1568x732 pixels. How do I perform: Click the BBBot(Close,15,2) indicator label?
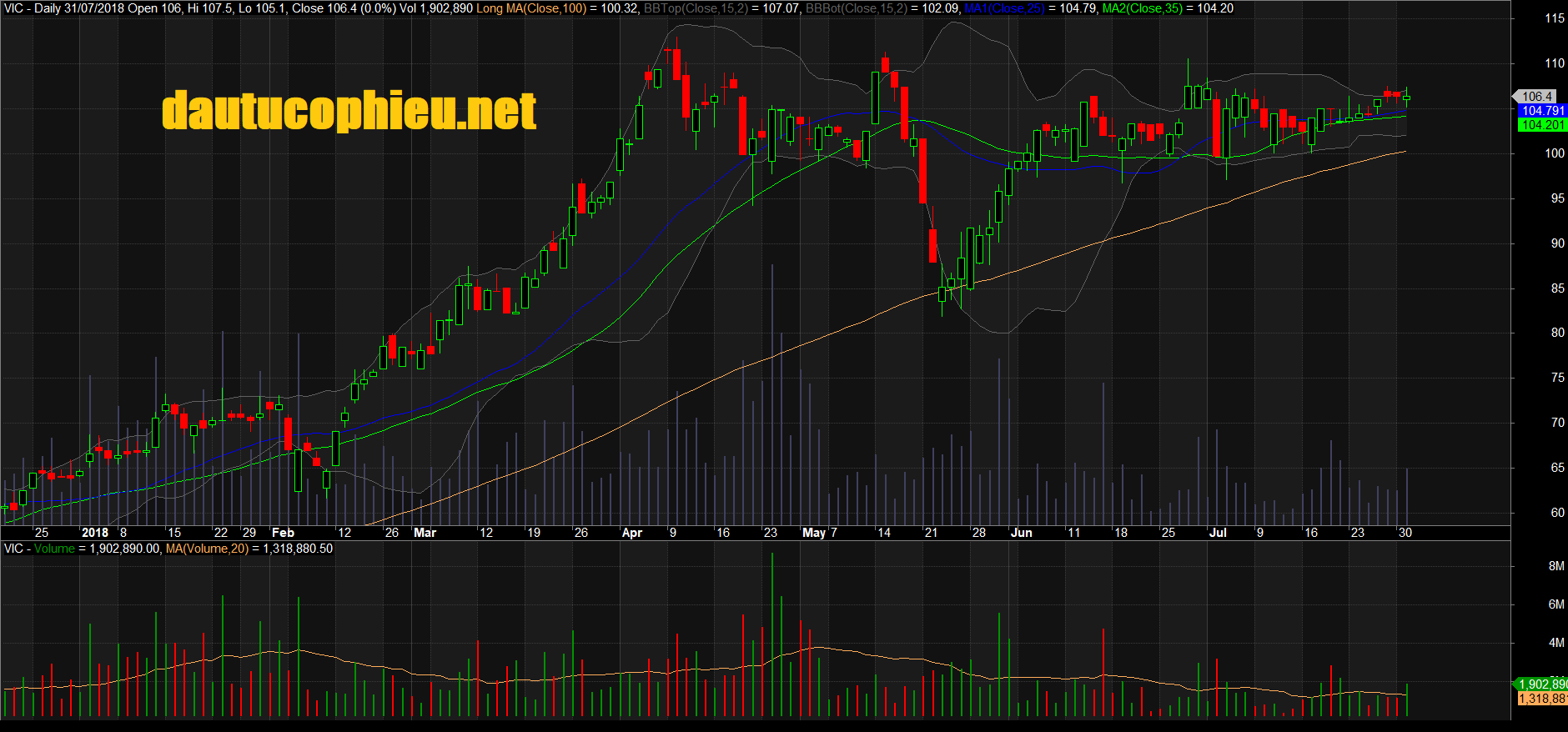click(x=856, y=8)
